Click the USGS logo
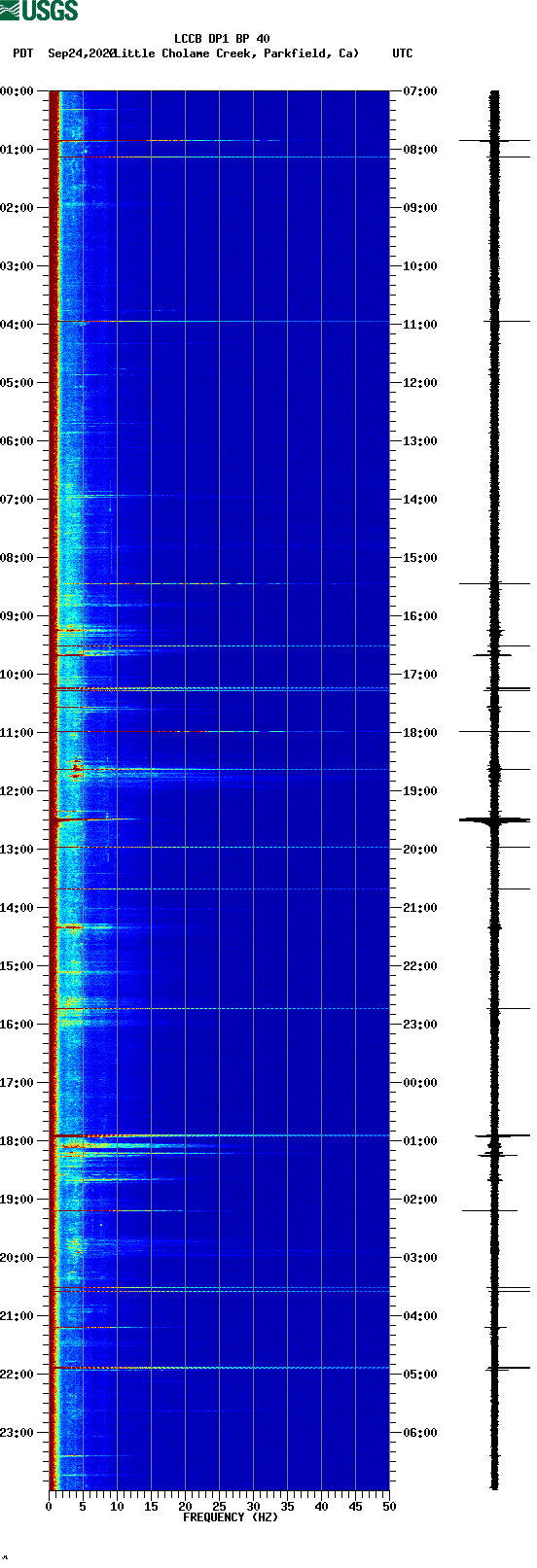 click(39, 11)
